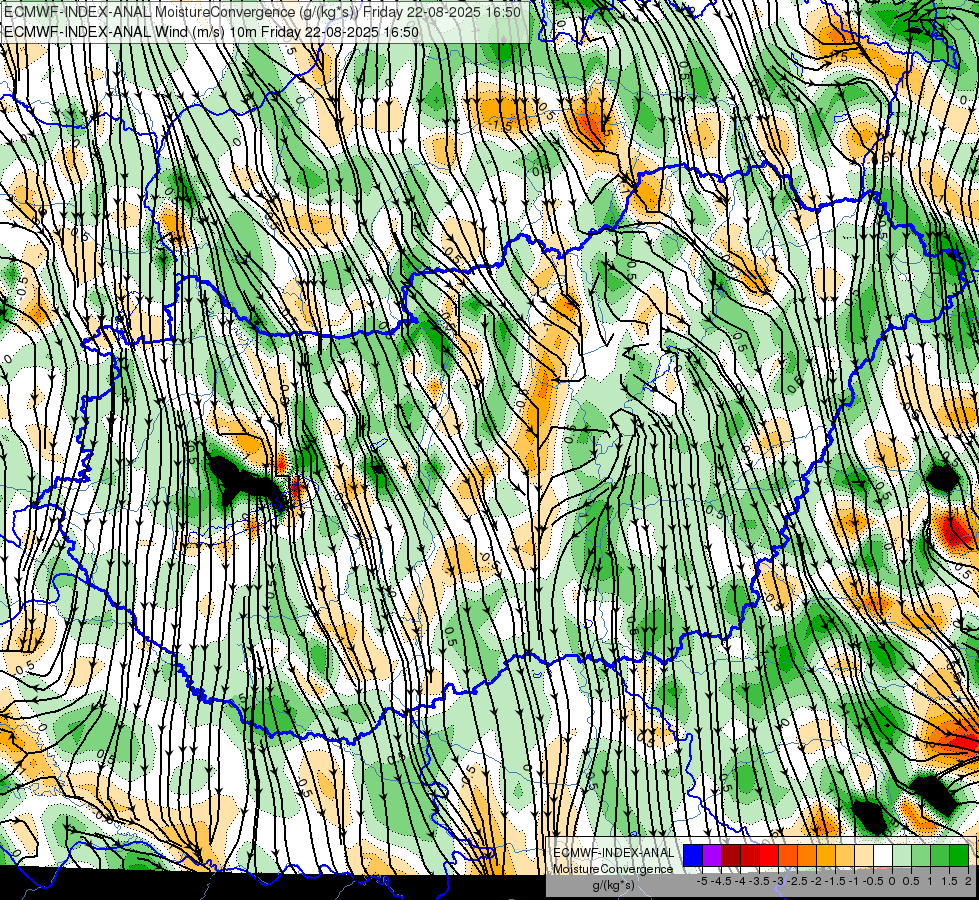This screenshot has height=900, width=979.
Task: Click the -2 legend tick label
Action: coord(816,881)
